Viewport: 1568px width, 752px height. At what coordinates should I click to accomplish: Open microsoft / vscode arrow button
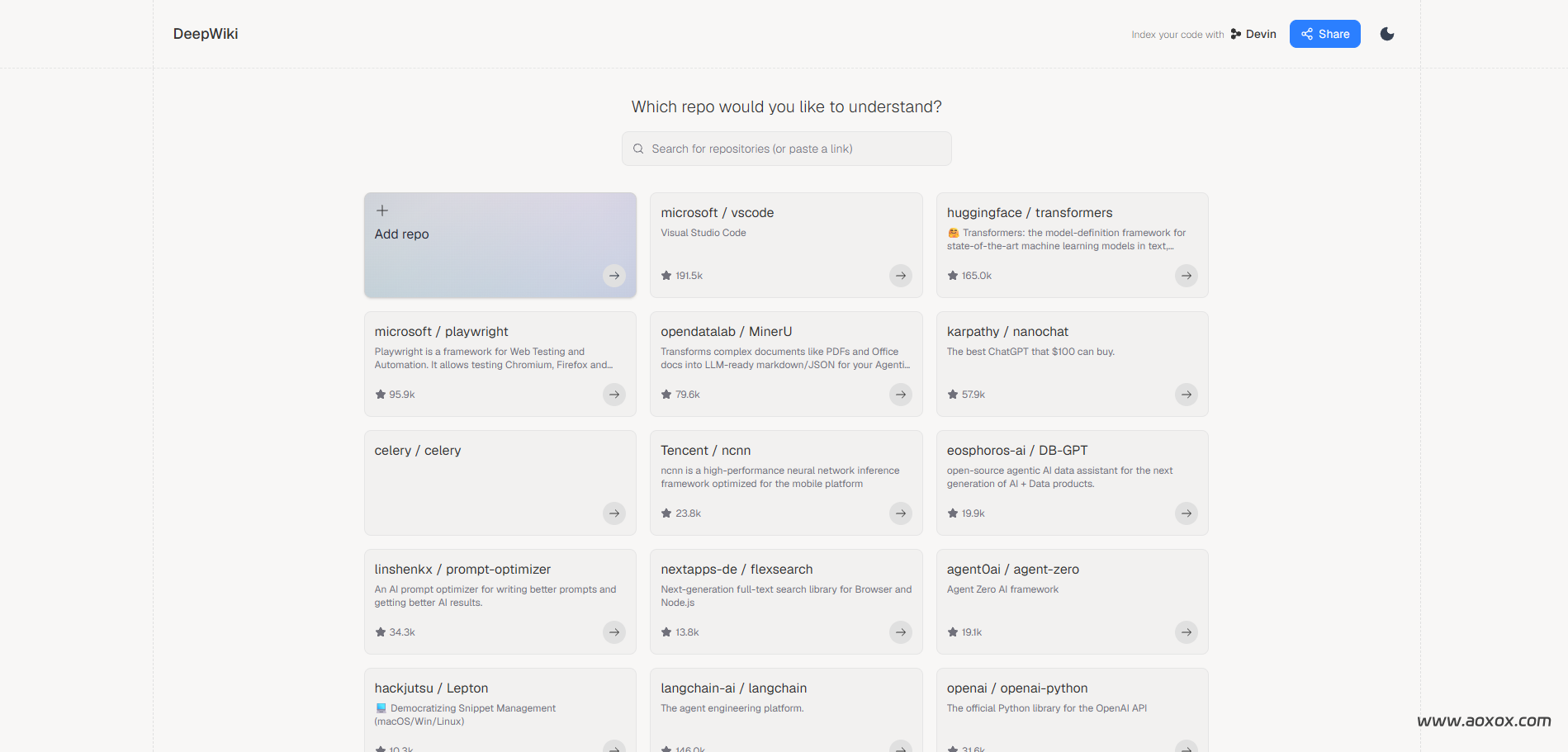click(901, 276)
